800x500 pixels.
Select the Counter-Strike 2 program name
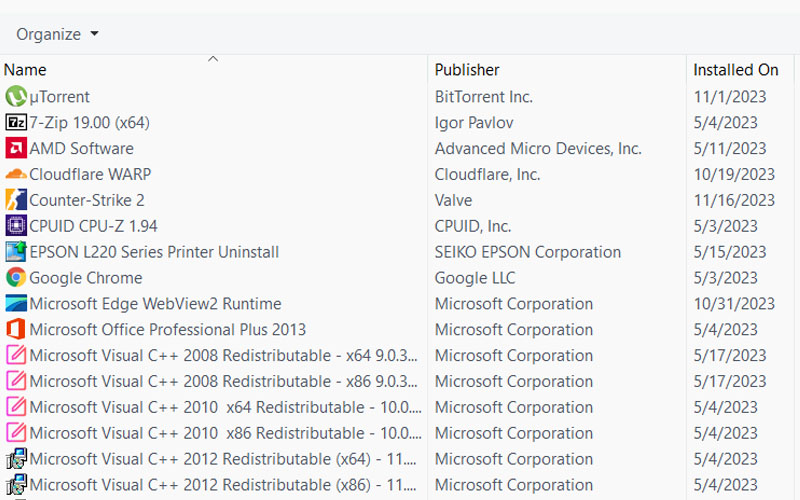(87, 200)
